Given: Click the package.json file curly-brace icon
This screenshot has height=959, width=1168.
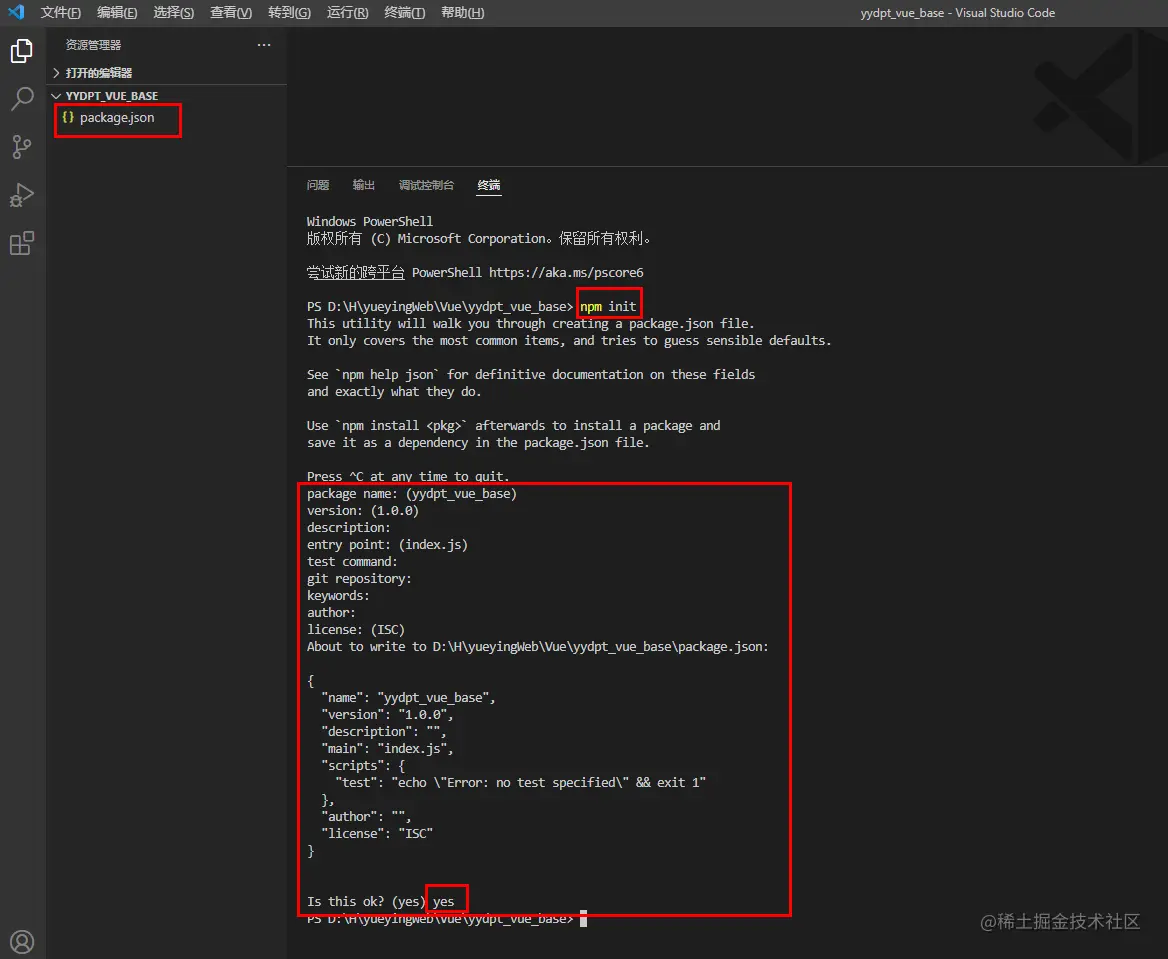Looking at the screenshot, I should (68, 117).
